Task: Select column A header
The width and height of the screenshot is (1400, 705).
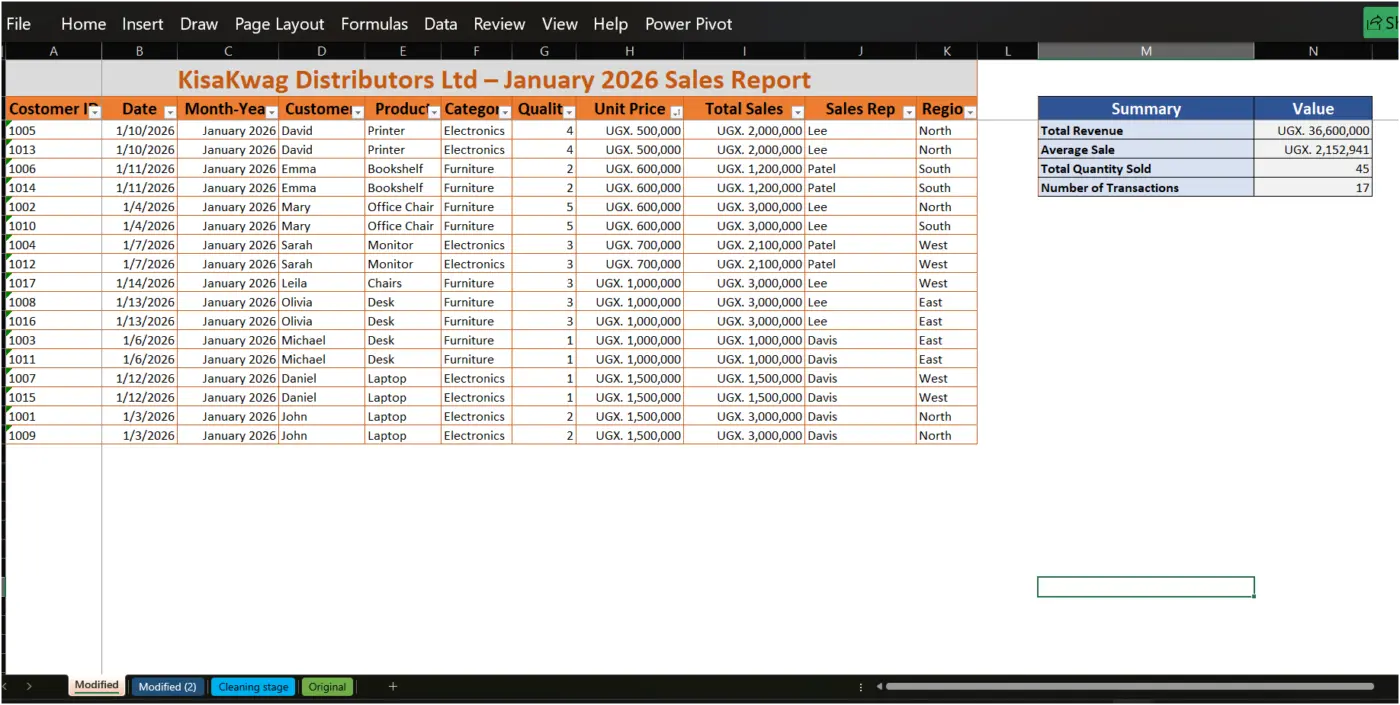Action: point(53,51)
